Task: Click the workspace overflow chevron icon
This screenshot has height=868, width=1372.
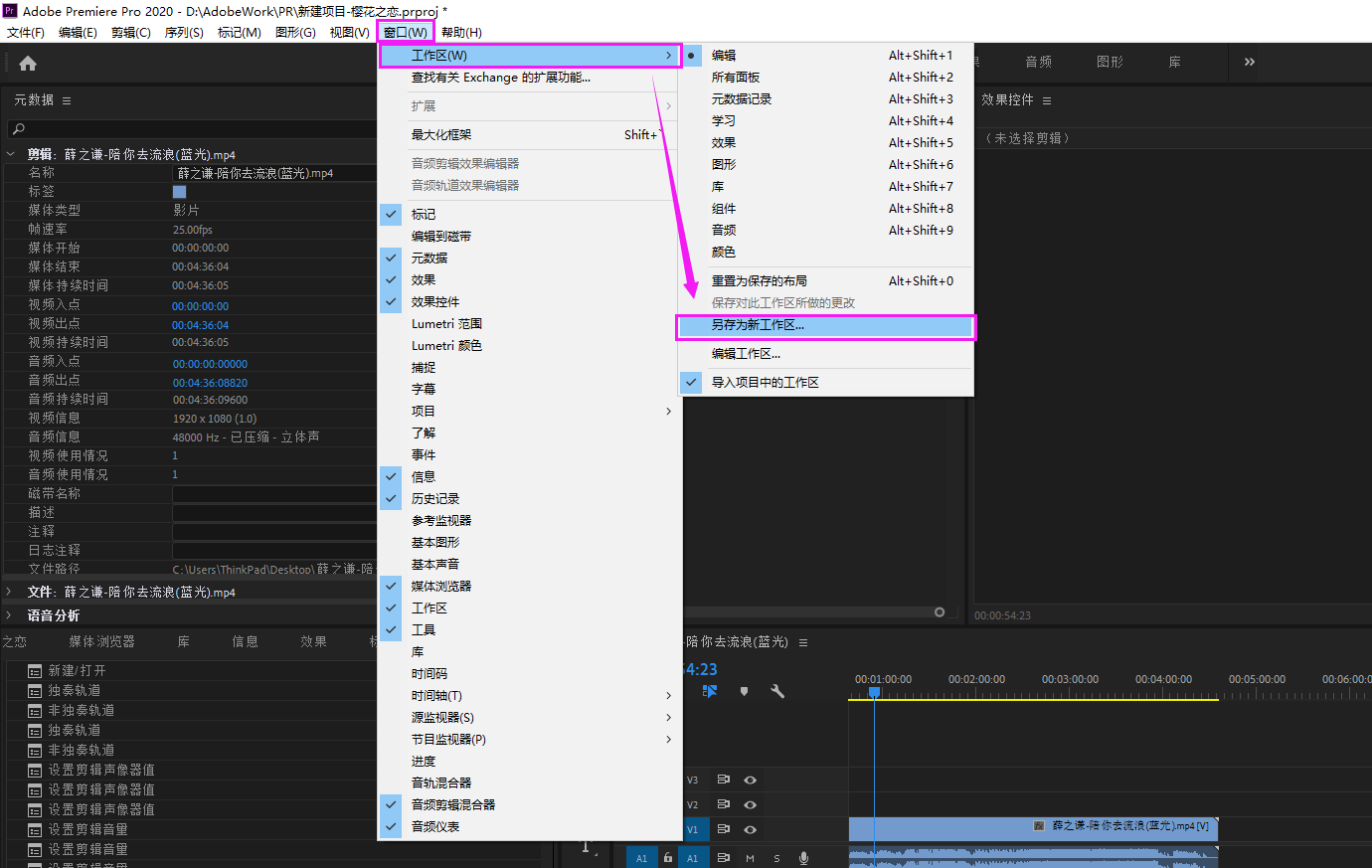Action: pos(1249,62)
